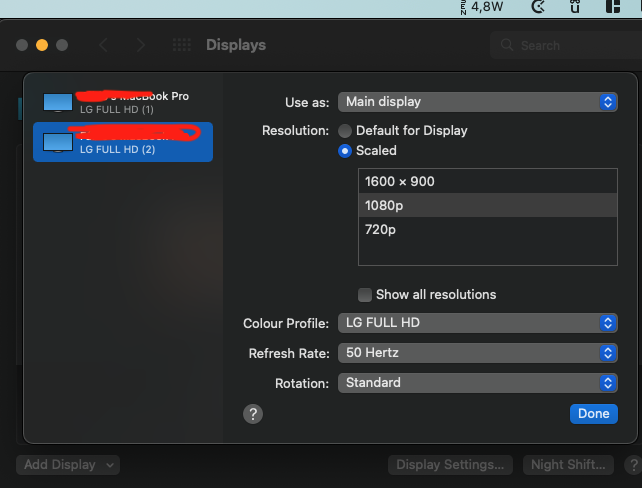The image size is (642, 488).
Task: Click the Night Shift button
Action: [x=567, y=465]
